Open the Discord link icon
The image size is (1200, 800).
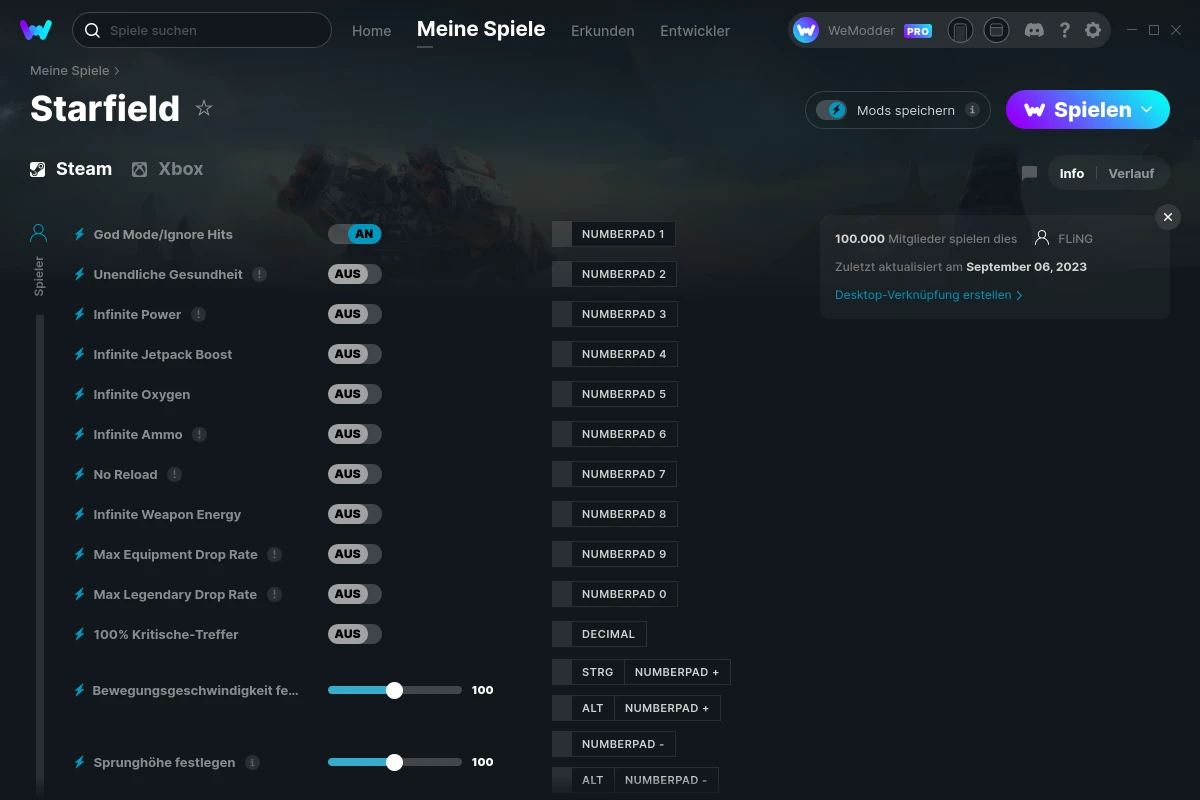point(1035,30)
